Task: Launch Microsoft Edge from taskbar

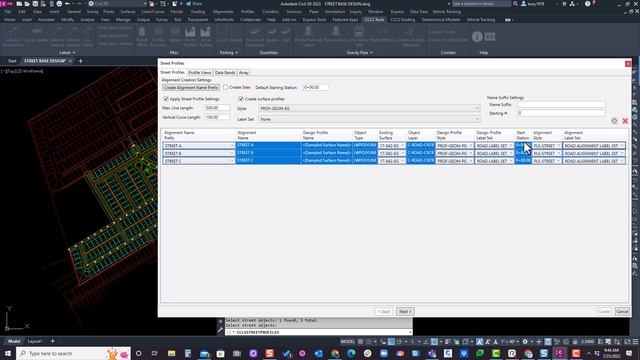Action: (x=351, y=353)
